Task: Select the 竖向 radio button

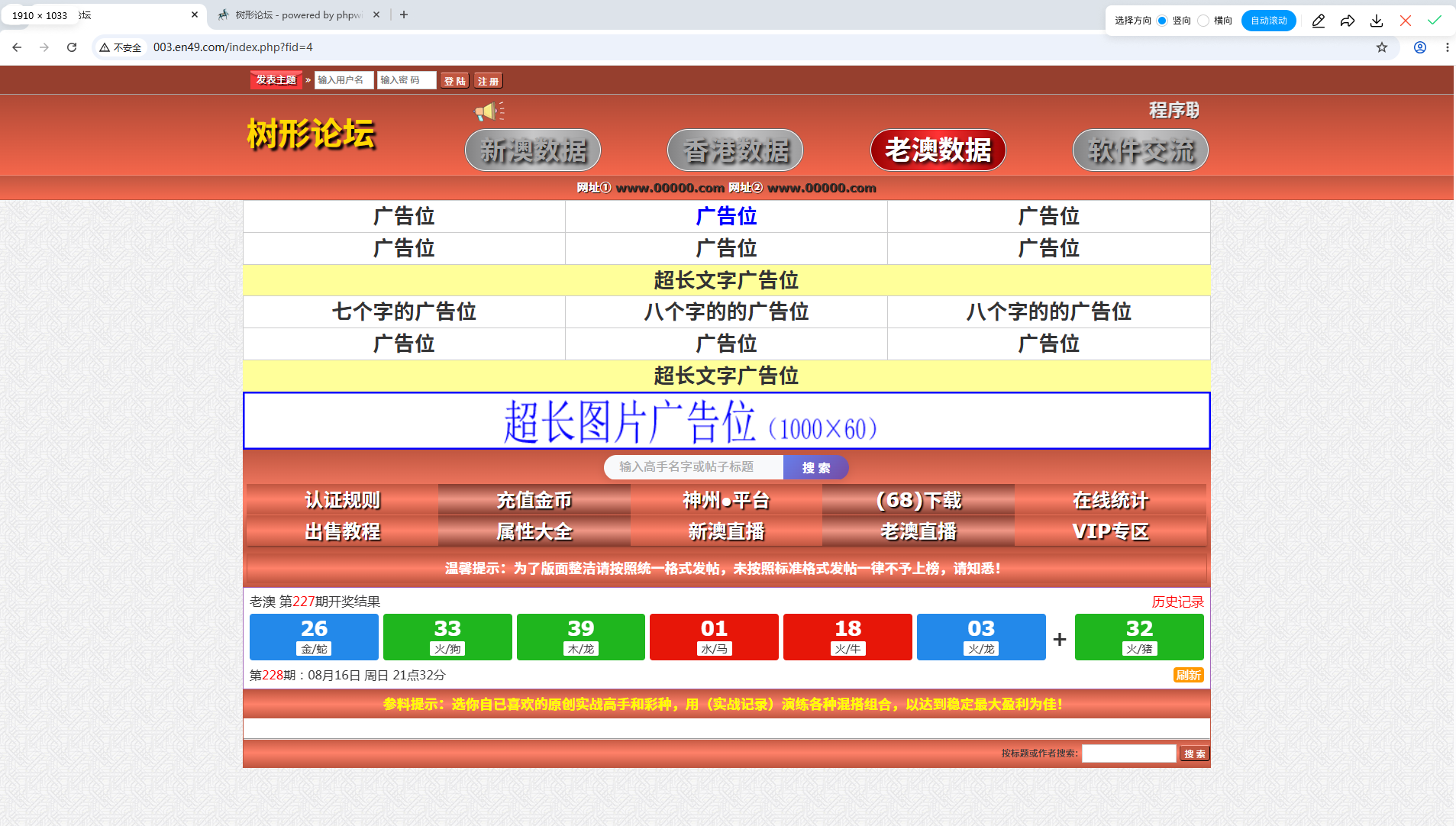Action: pos(1162,21)
